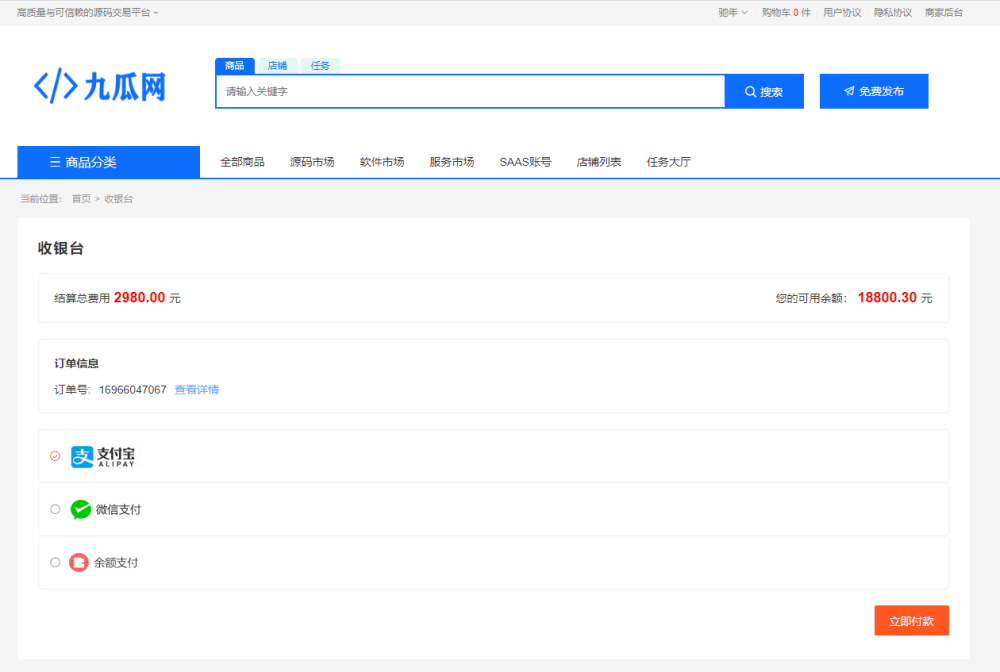Go to the SAAS账号 menu item
This screenshot has height=672, width=1000.
pos(525,162)
